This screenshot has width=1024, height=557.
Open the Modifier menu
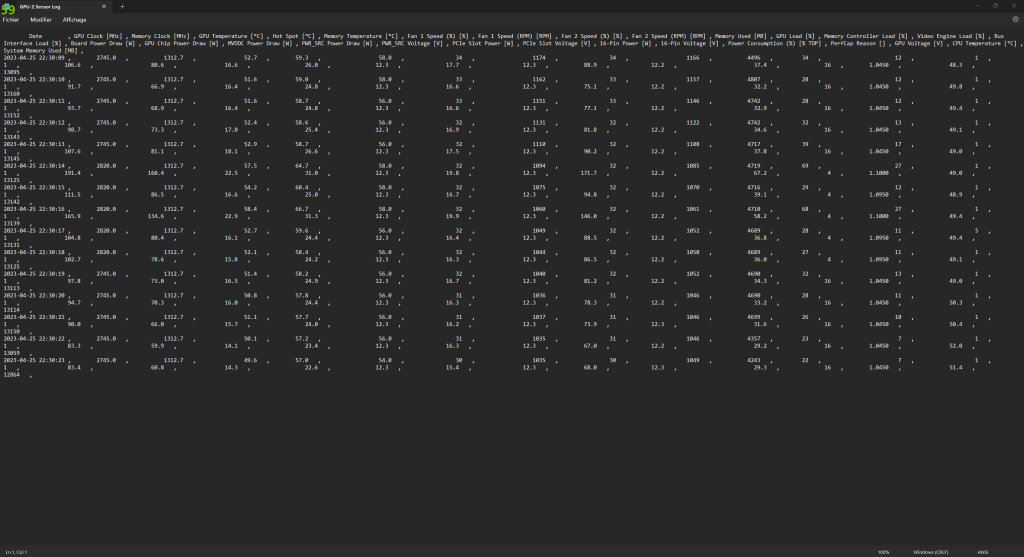40,20
